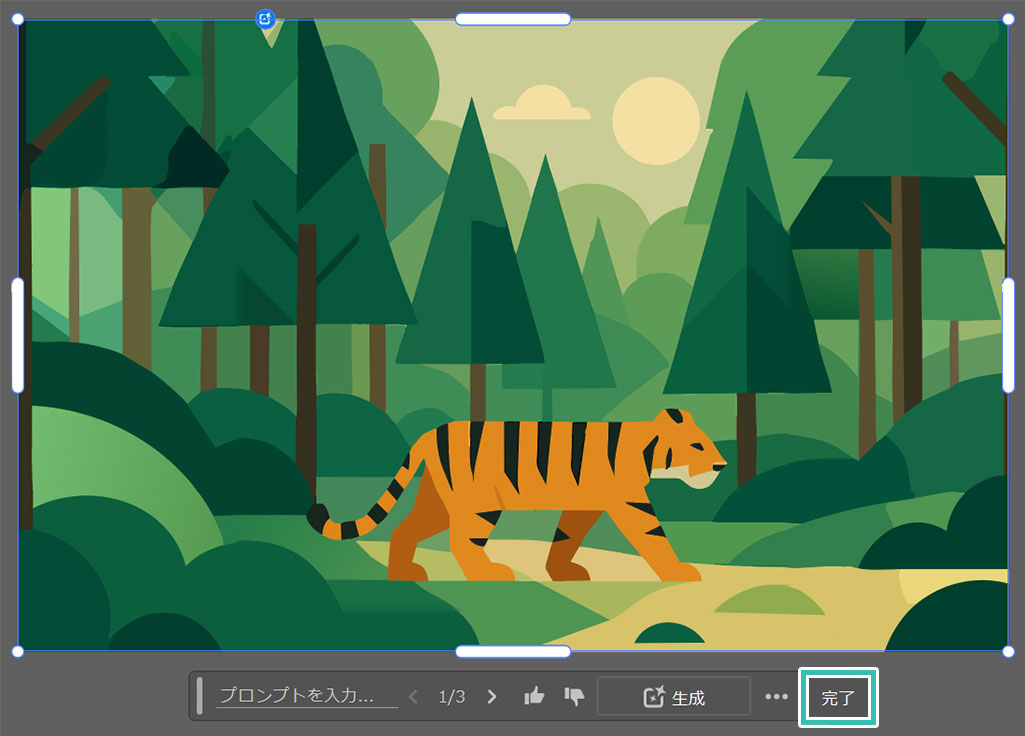
Task: Click the thumbs up rating icon
Action: pos(535,696)
